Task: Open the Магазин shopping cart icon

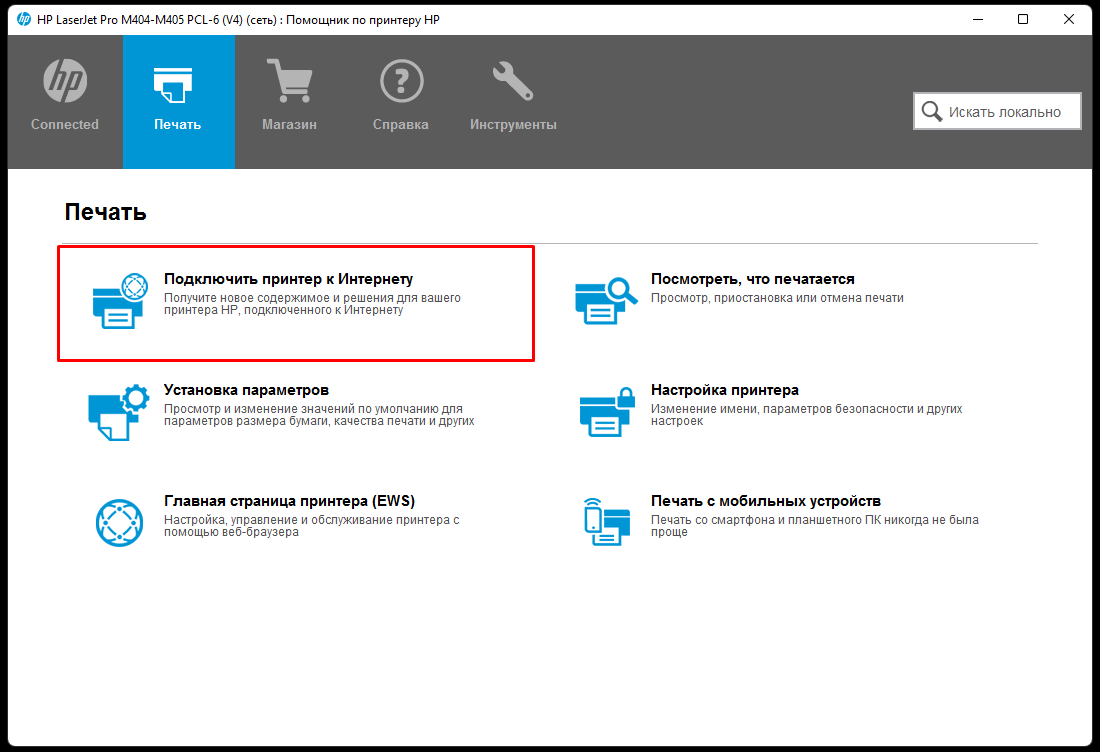Action: [289, 81]
